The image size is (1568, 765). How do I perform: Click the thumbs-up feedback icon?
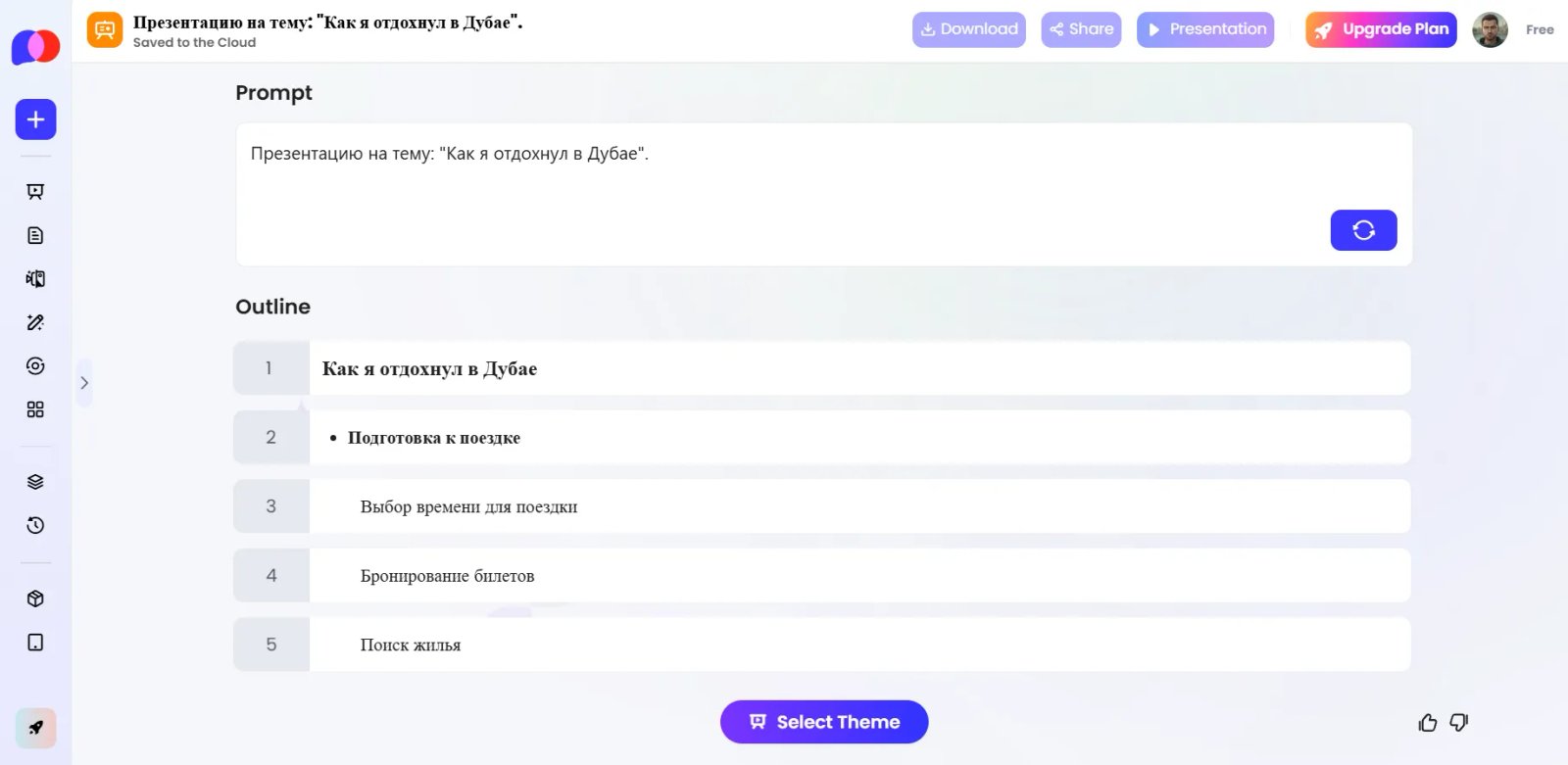(1428, 723)
